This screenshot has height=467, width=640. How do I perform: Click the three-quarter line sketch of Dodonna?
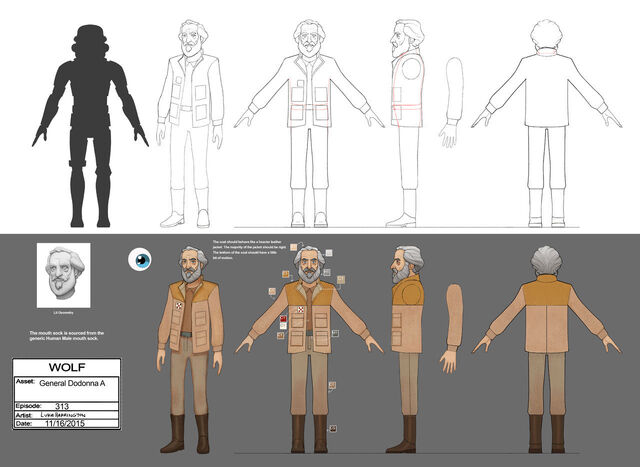190,124
